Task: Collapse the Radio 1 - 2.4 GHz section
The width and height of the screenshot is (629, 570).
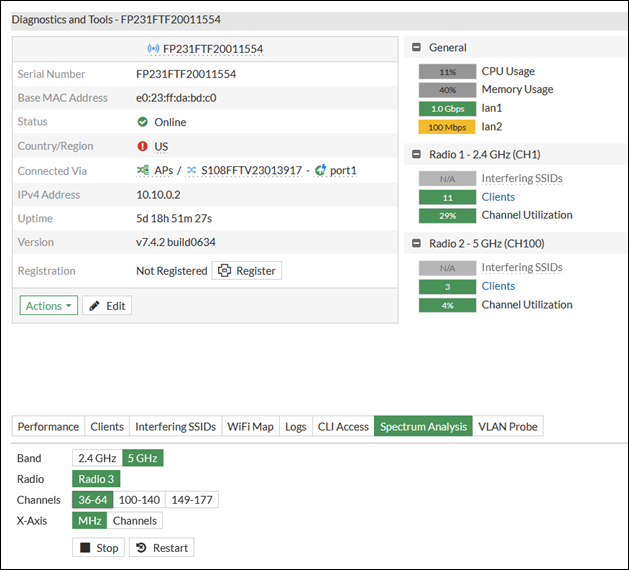Action: [415, 155]
